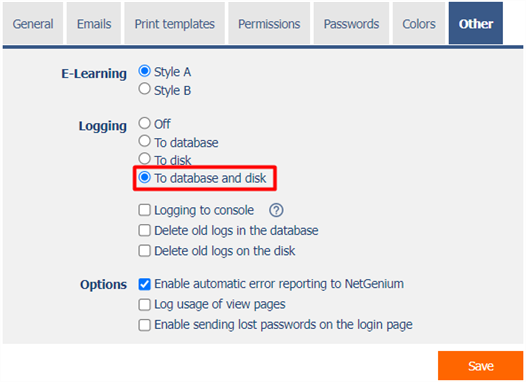The image size is (526, 382).
Task: Turn logging Off
Action: pos(145,123)
